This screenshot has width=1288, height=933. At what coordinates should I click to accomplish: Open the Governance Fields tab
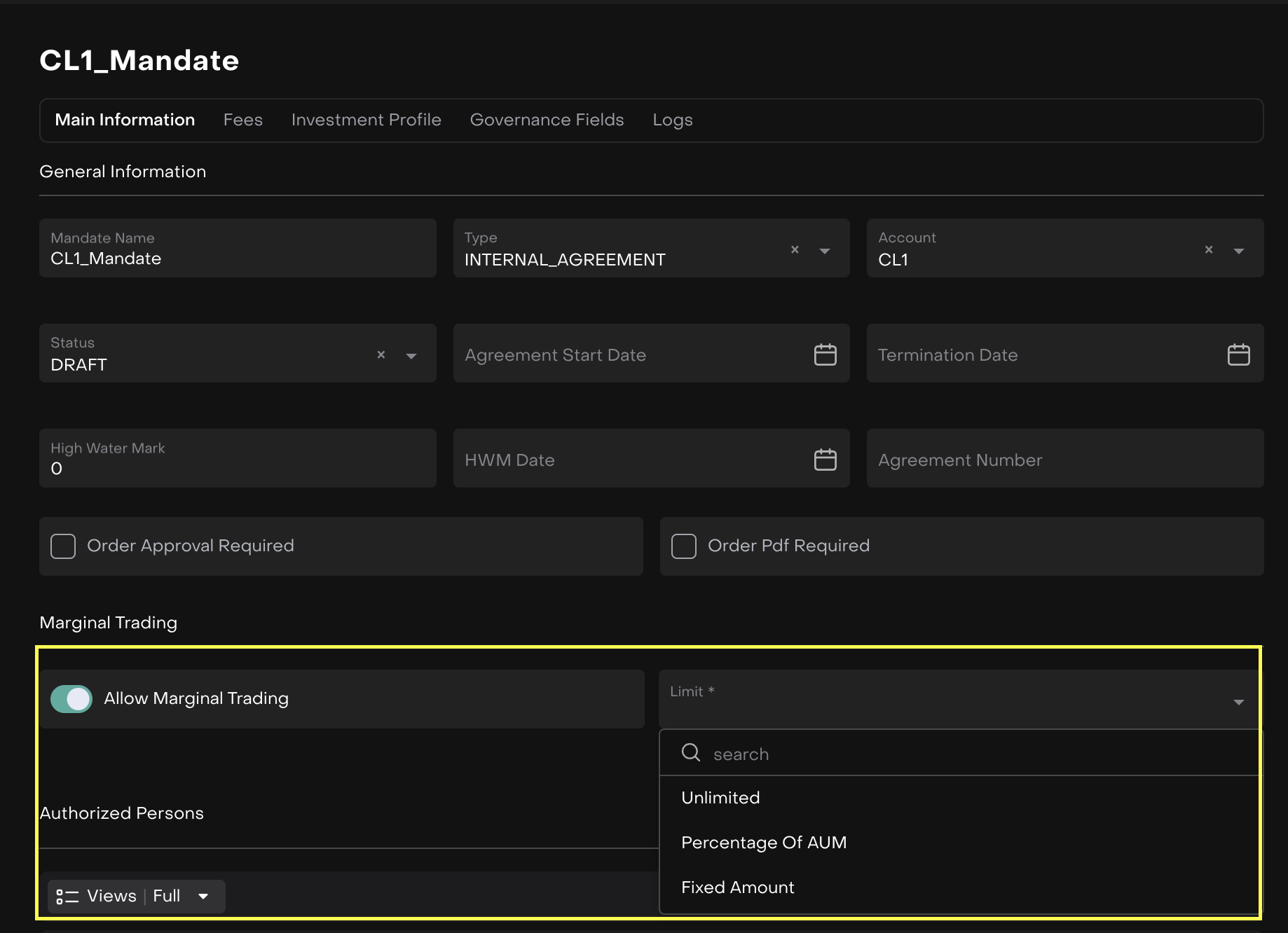pyautogui.click(x=547, y=120)
